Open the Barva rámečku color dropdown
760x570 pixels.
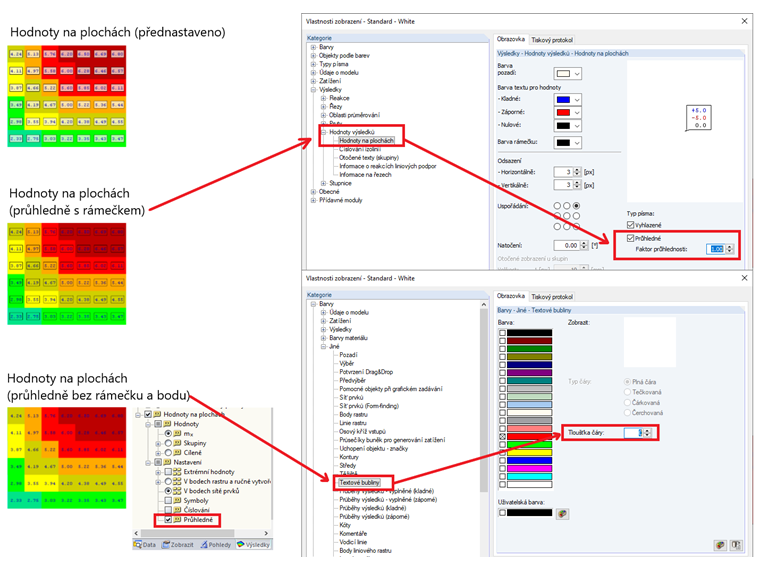coord(568,142)
